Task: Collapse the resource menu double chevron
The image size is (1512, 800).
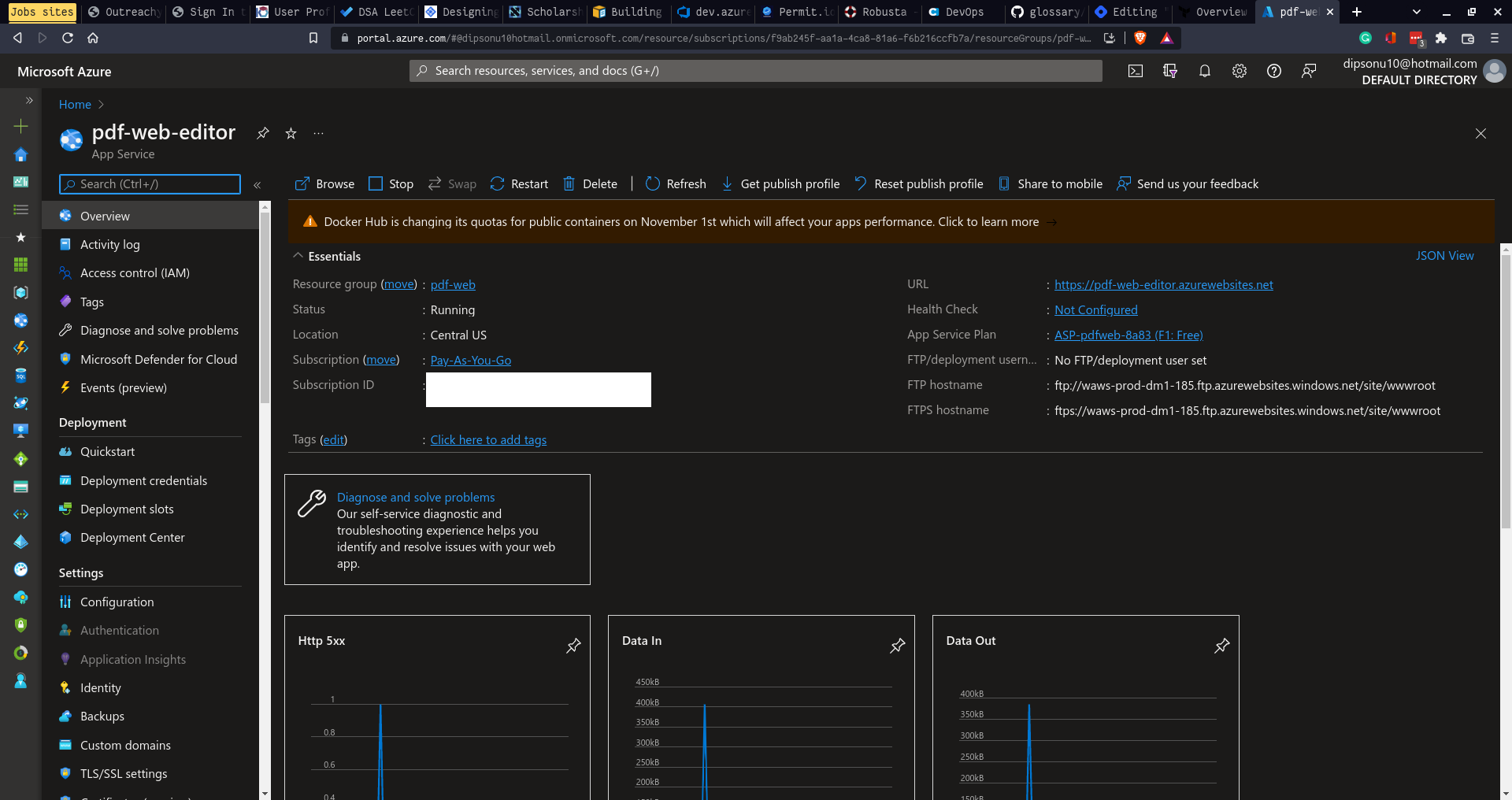Action: coord(257,185)
